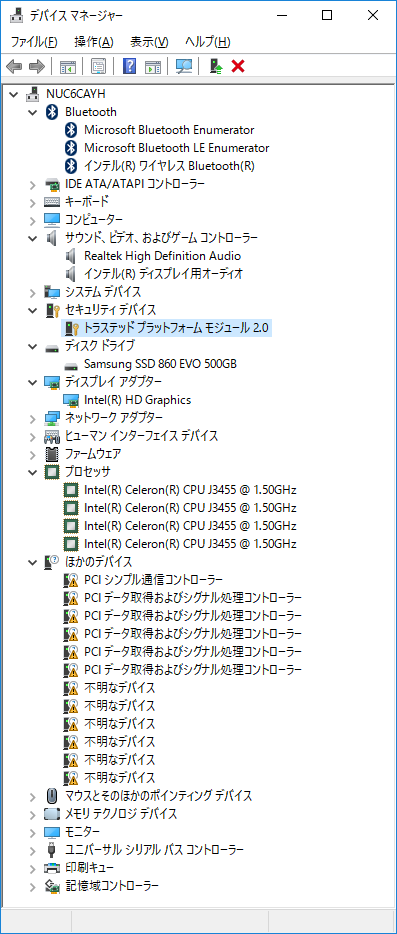
Task: Click the speaker icon of Realtek High Definition Audio
Action: click(x=72, y=256)
